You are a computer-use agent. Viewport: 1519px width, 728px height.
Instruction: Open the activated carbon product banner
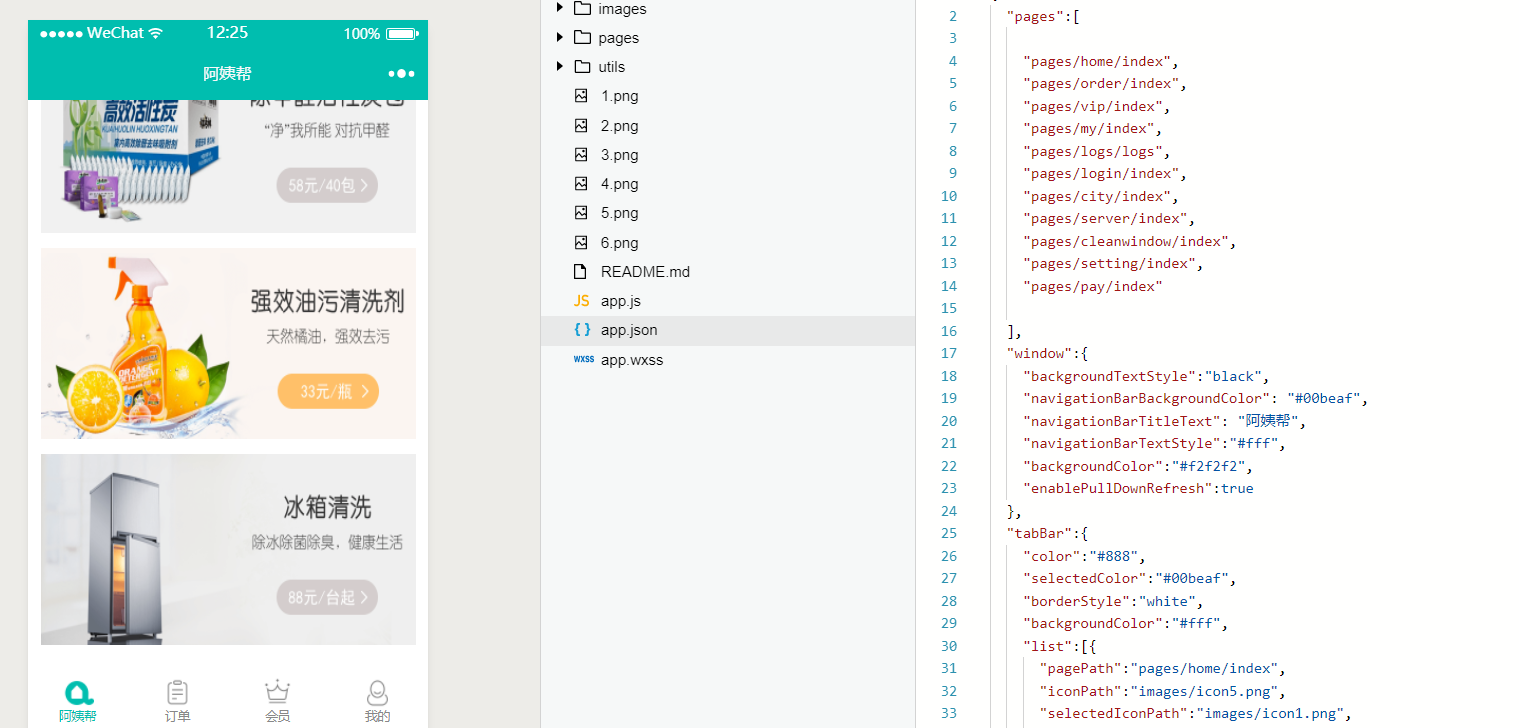[x=228, y=166]
